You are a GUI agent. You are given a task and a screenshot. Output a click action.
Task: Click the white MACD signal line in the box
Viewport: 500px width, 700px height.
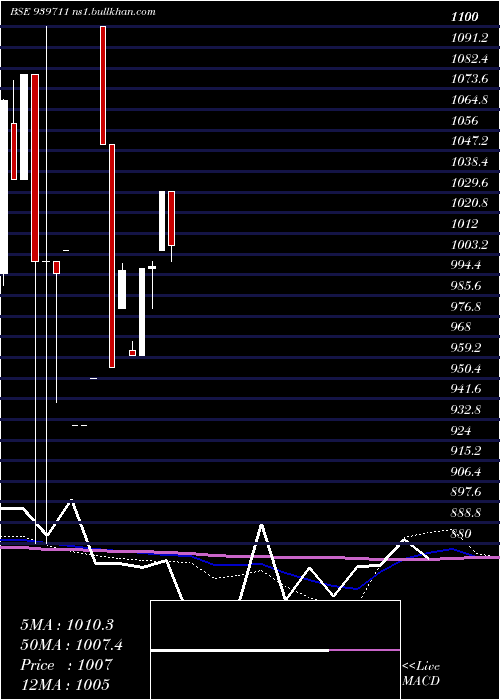coord(240,650)
